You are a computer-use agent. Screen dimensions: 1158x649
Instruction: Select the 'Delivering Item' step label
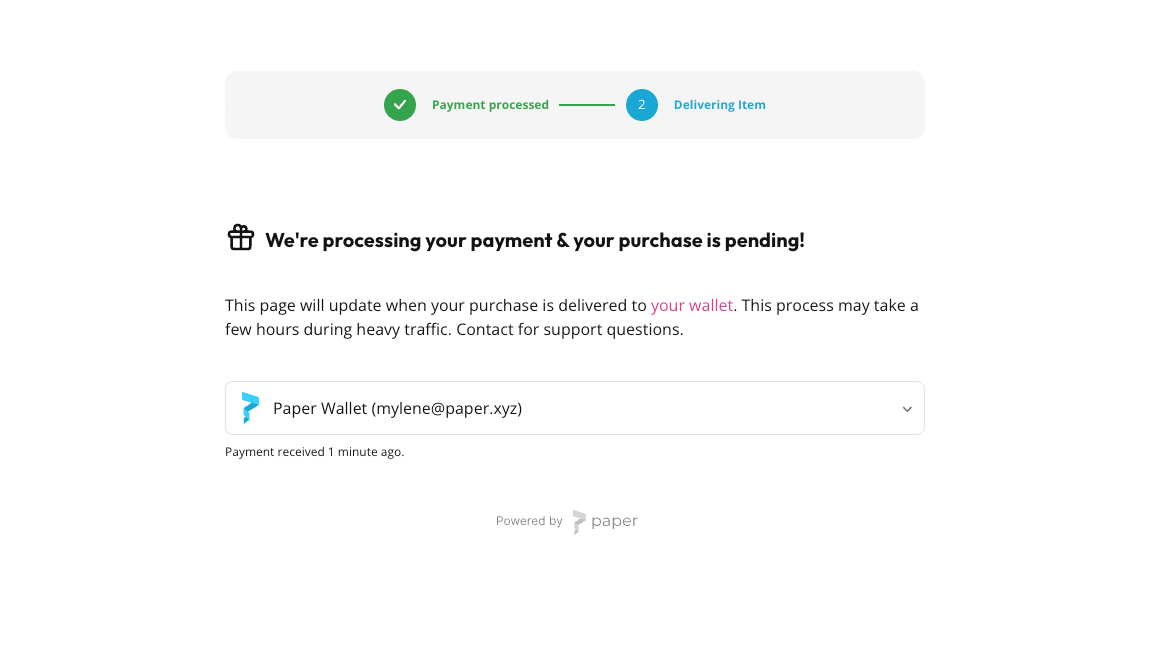[x=719, y=105]
